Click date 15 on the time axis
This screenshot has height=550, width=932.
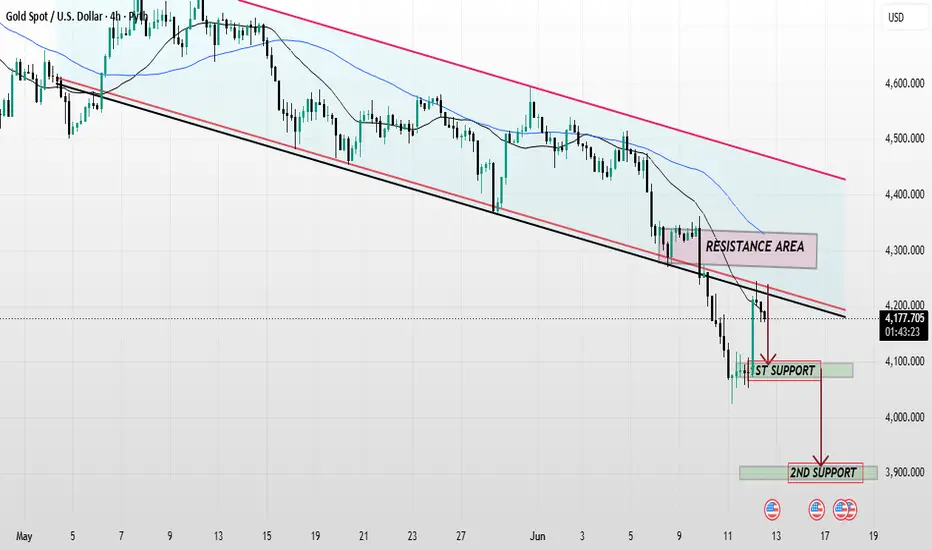[266, 536]
